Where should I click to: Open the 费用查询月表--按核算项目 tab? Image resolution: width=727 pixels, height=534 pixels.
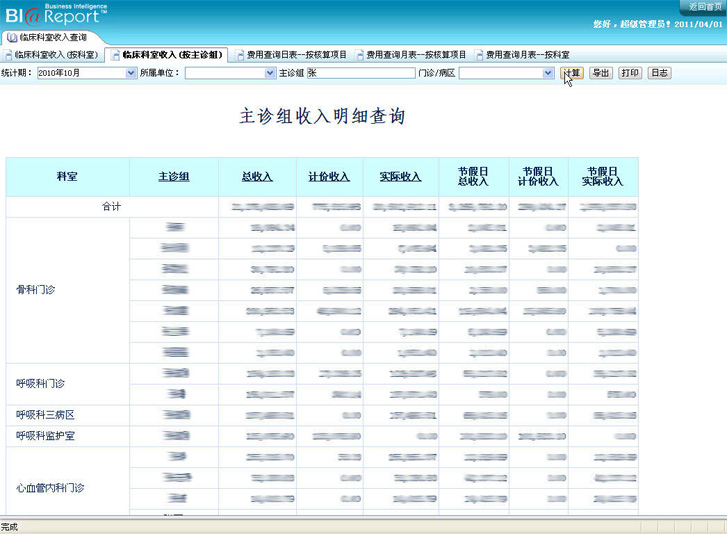(416, 55)
